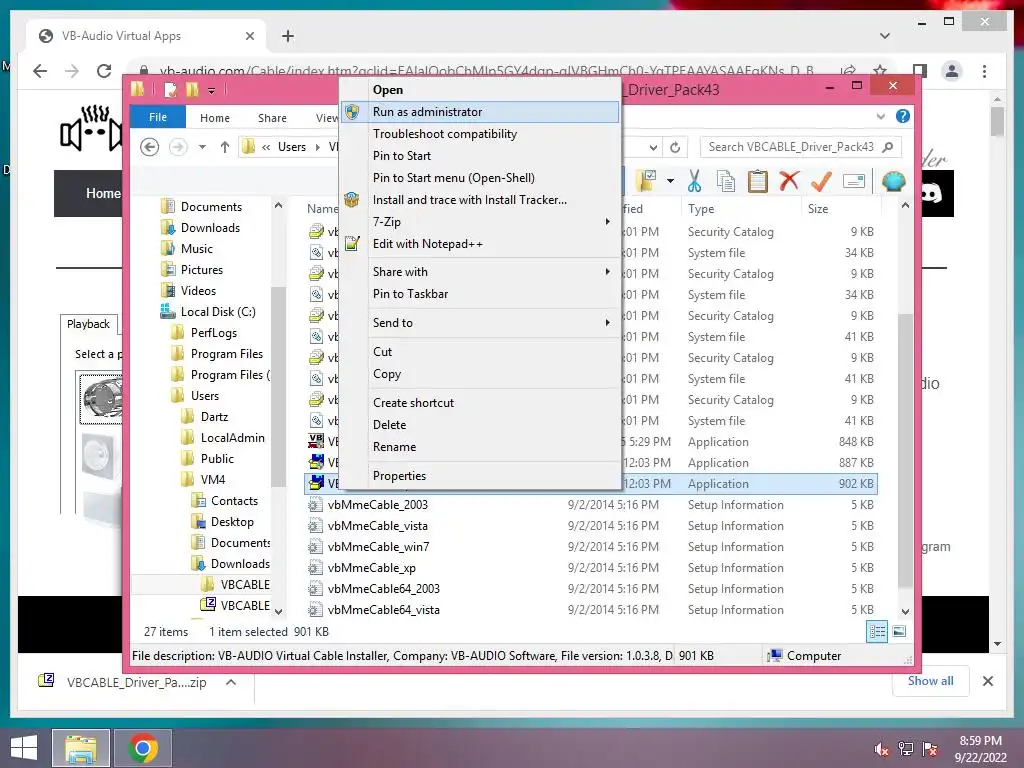Select the VM4 folder in tree
This screenshot has width=1024, height=768.
(x=212, y=479)
